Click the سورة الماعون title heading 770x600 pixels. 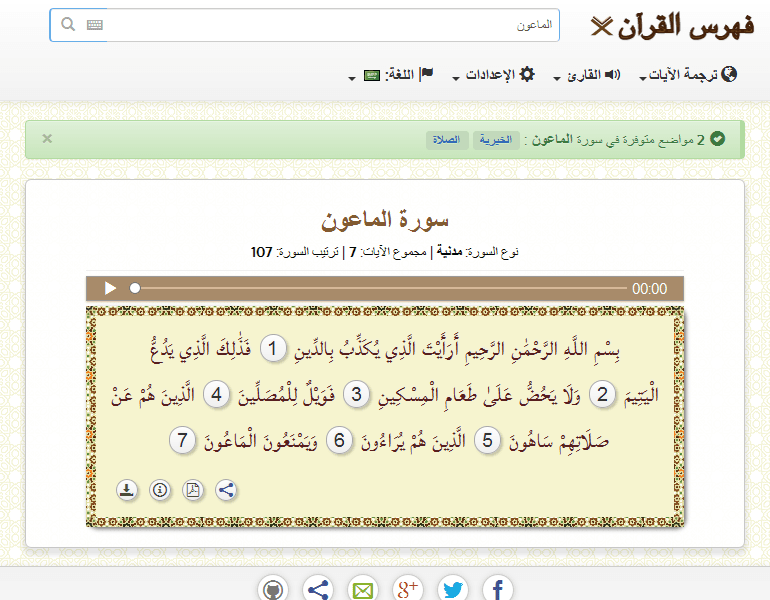click(385, 220)
